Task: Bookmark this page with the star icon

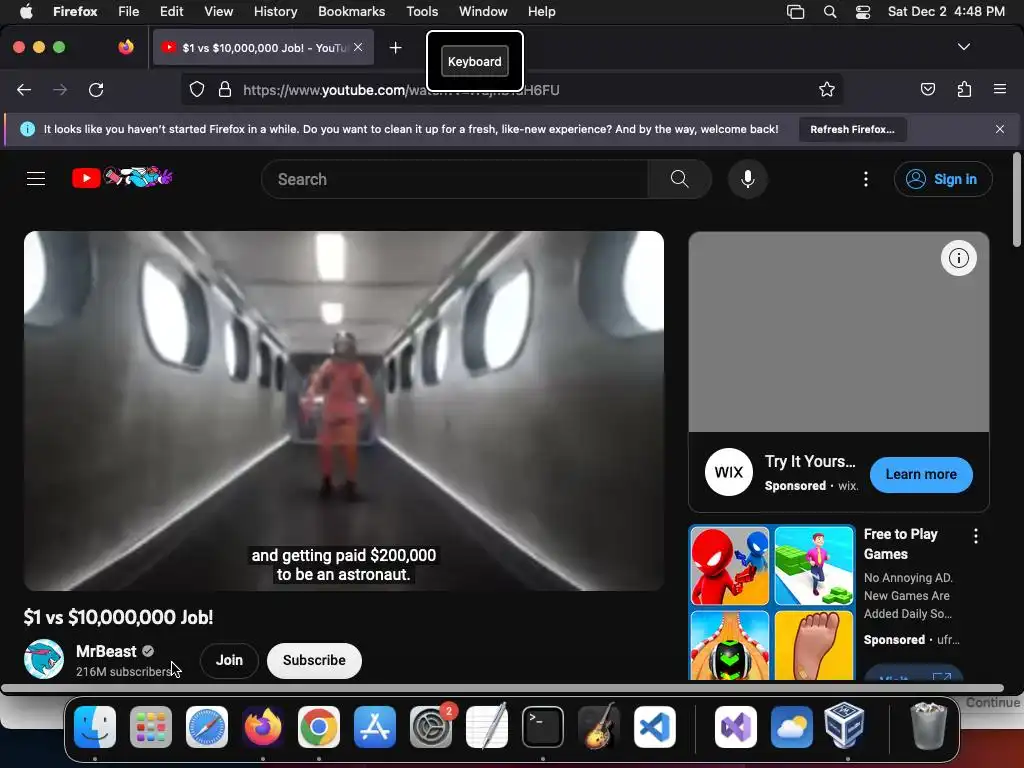Action: point(827,89)
